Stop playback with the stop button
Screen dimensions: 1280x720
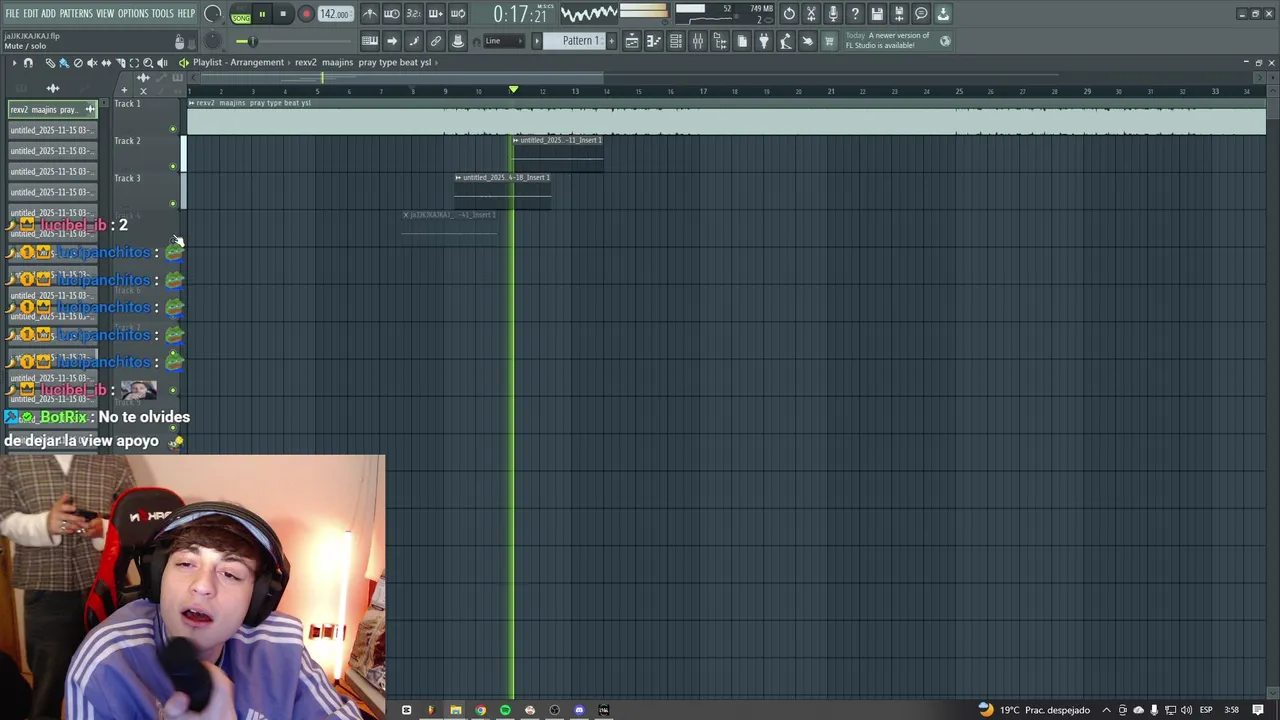tap(283, 14)
